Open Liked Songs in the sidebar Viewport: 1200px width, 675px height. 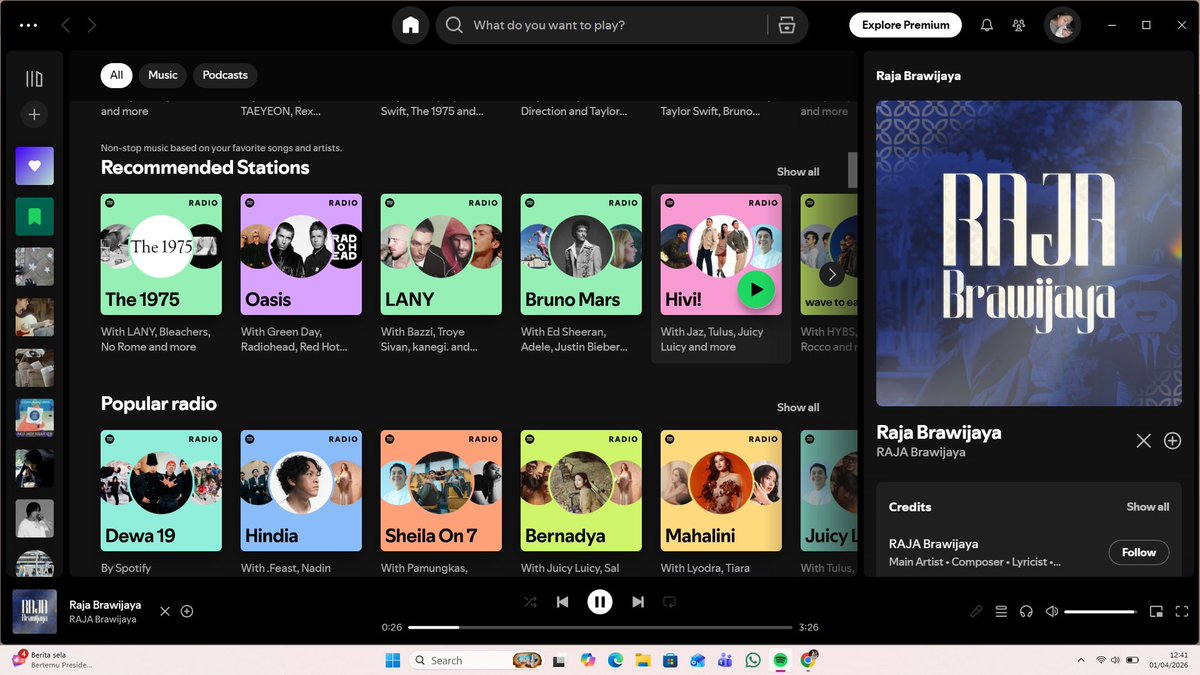coord(34,166)
